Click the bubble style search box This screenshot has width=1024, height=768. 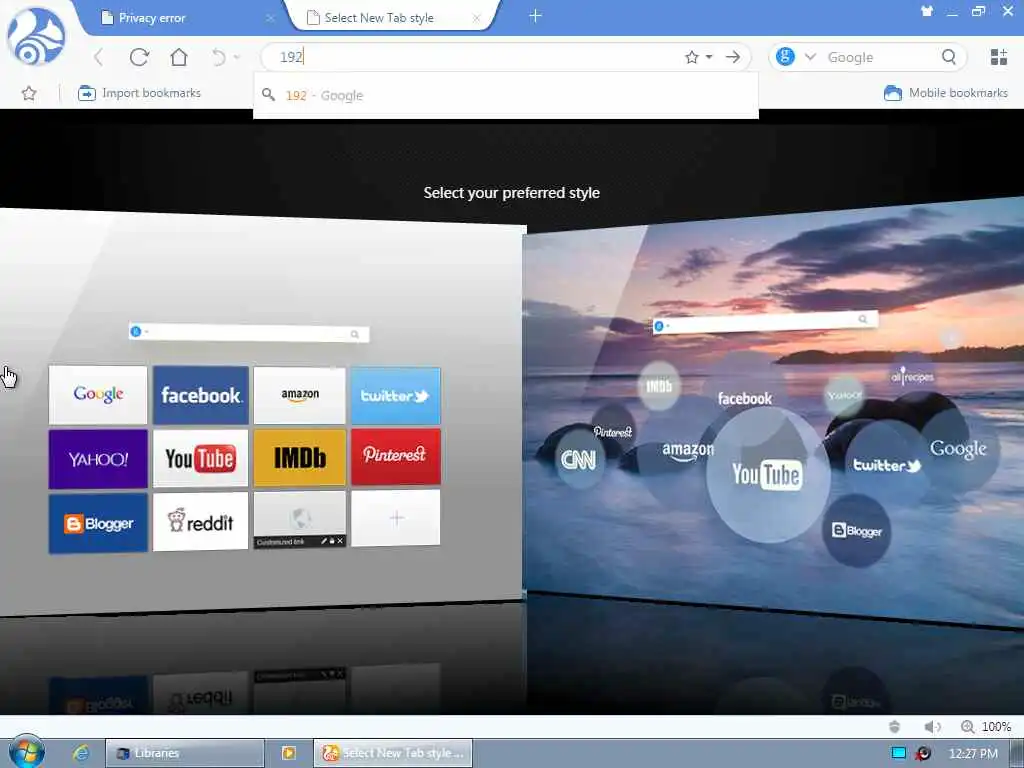(765, 322)
